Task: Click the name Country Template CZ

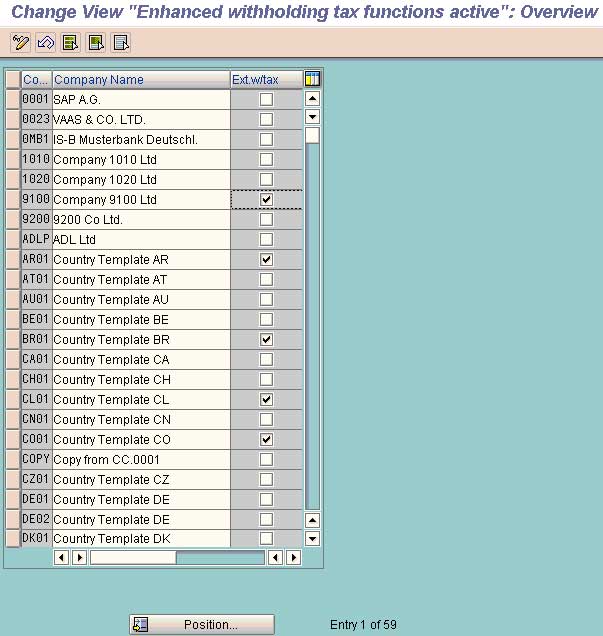Action: (x=141, y=479)
